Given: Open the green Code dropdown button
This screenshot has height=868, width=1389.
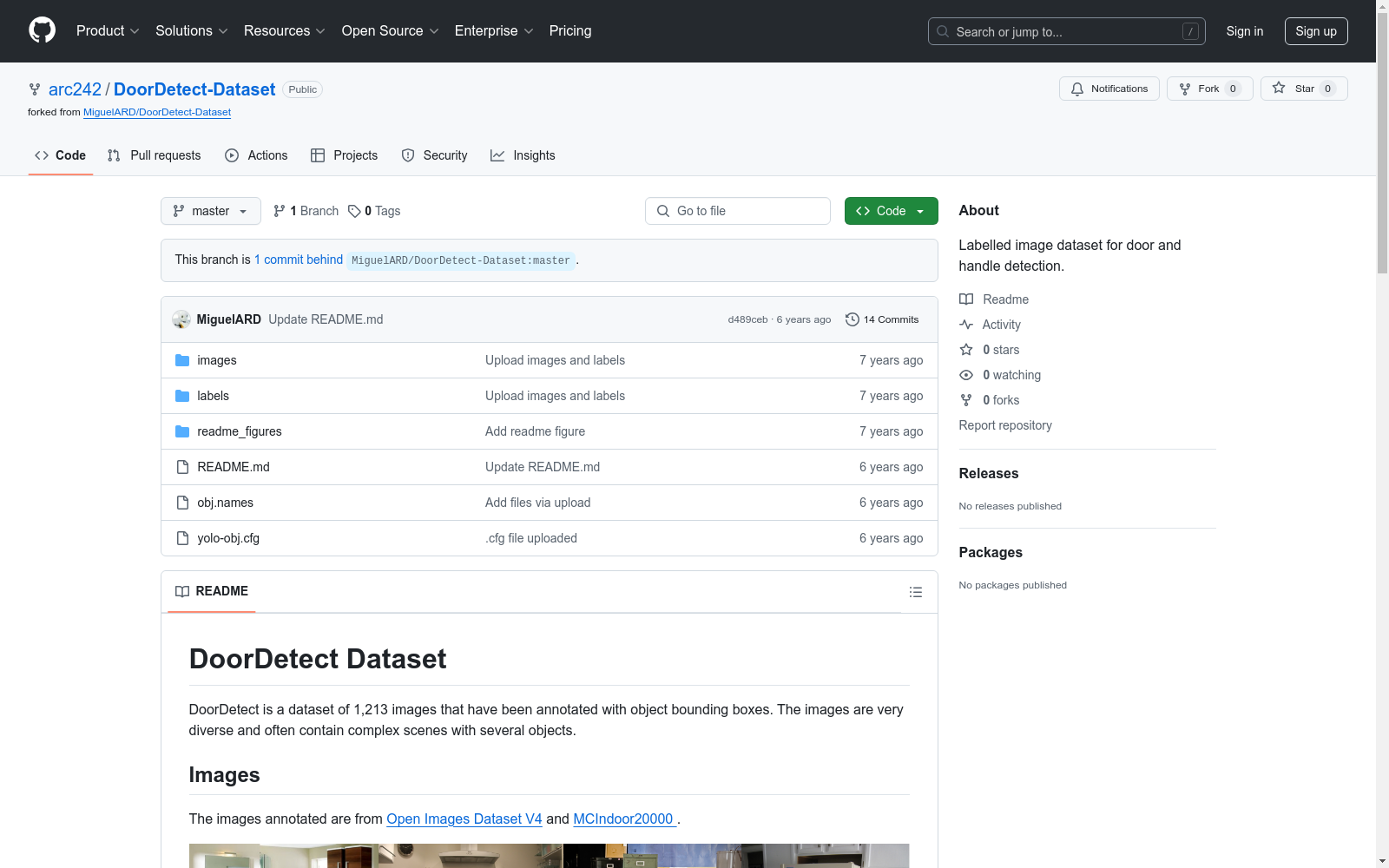Looking at the screenshot, I should pyautogui.click(x=892, y=211).
